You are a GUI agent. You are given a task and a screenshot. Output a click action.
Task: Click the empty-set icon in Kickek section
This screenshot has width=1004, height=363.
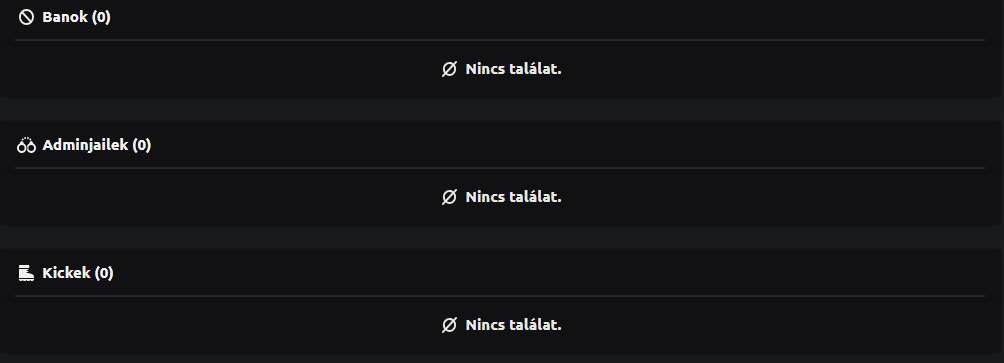pyautogui.click(x=449, y=325)
